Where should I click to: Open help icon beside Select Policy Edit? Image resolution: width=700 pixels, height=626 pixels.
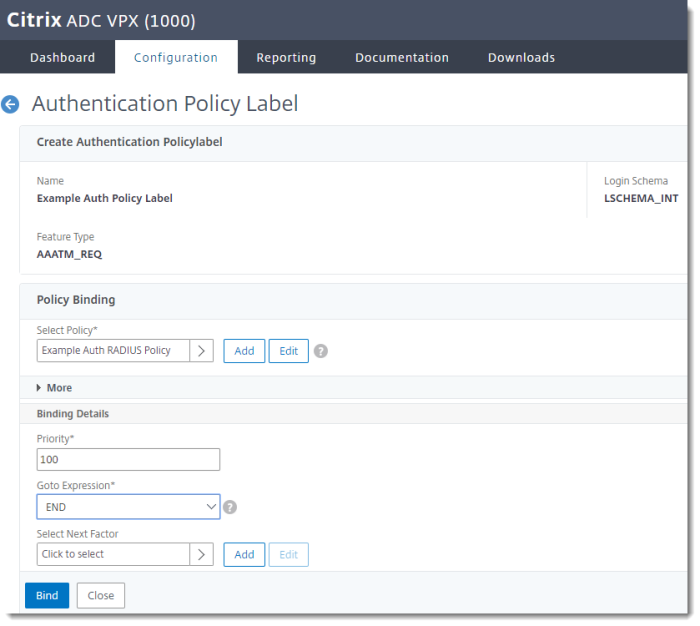321,351
